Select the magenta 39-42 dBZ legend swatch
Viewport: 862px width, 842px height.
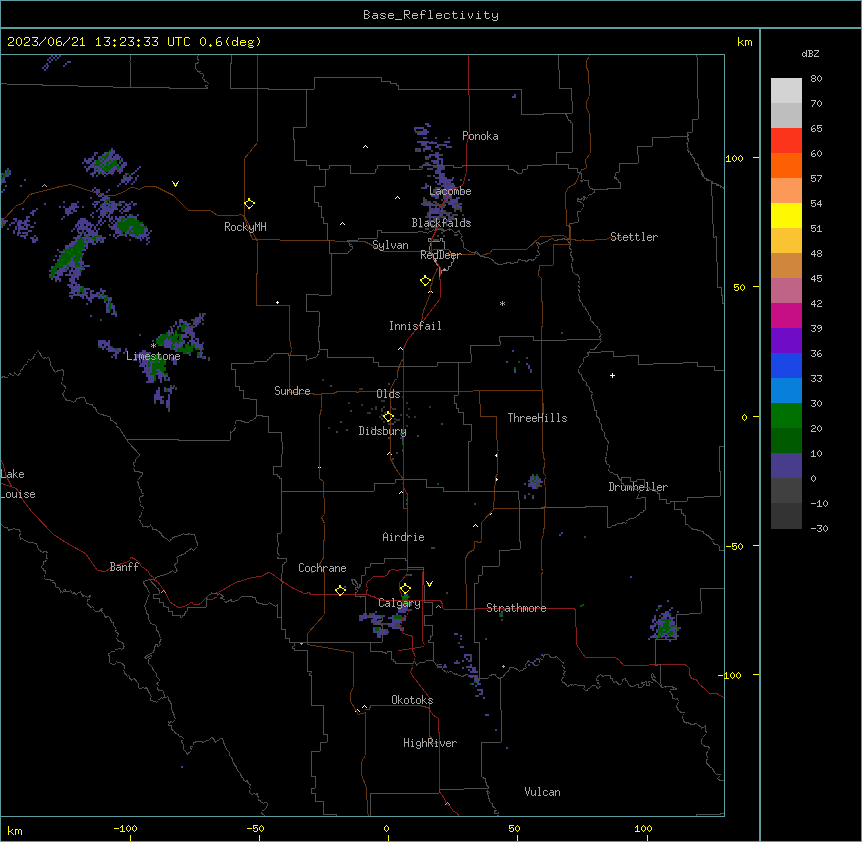pyautogui.click(x=786, y=315)
